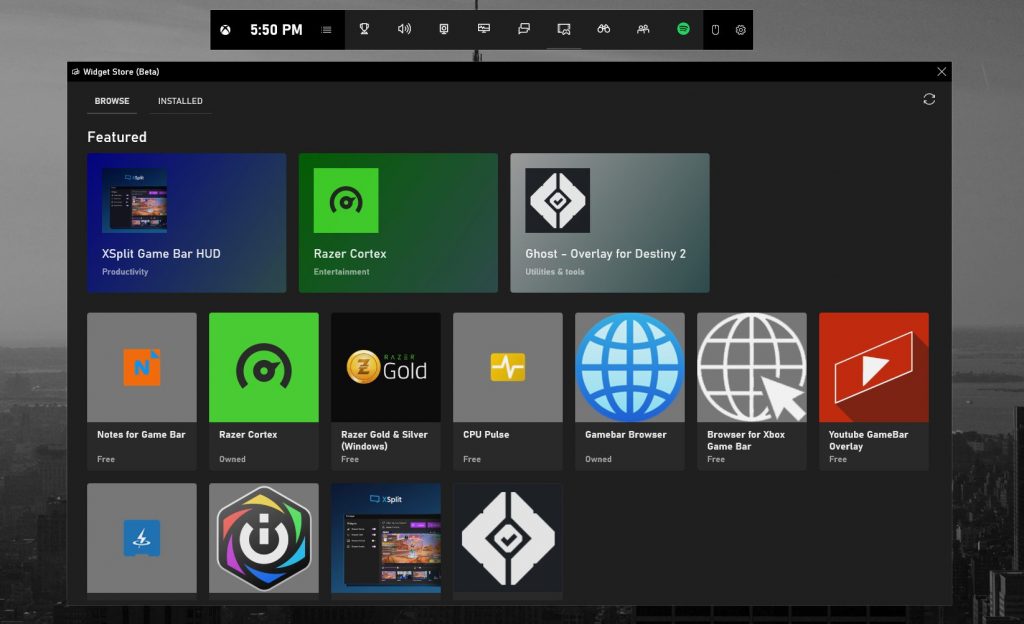Screen dimensions: 1024x624
Task: Open the Performance monitor widget
Action: pos(484,29)
